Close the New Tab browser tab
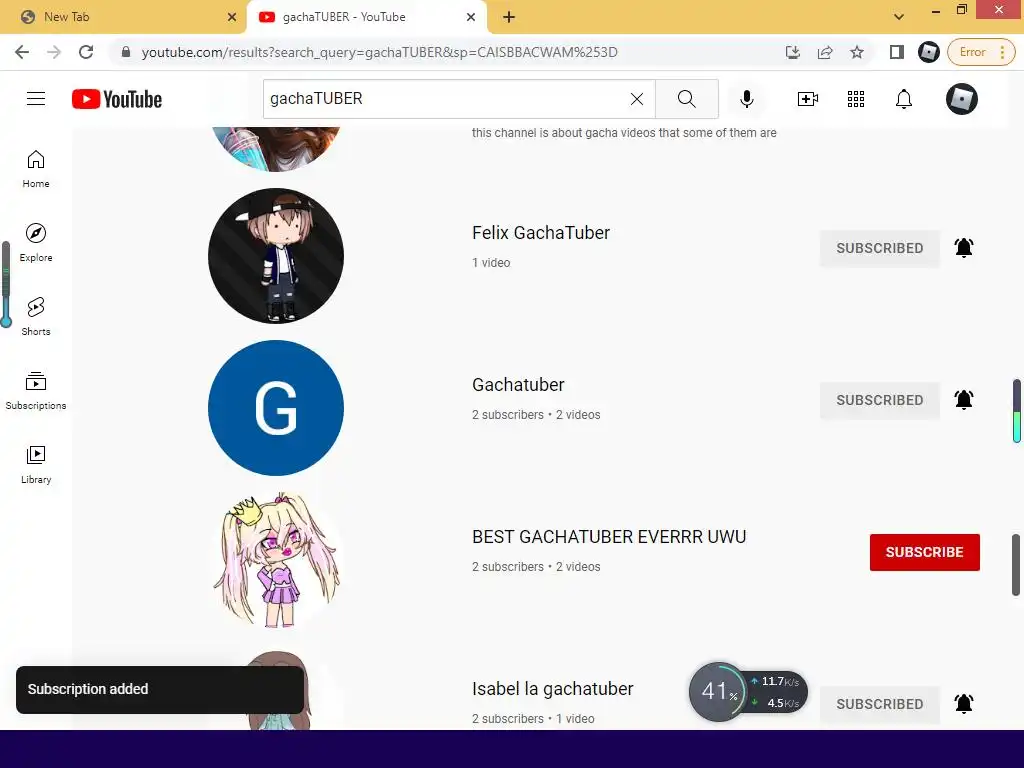 pos(231,17)
